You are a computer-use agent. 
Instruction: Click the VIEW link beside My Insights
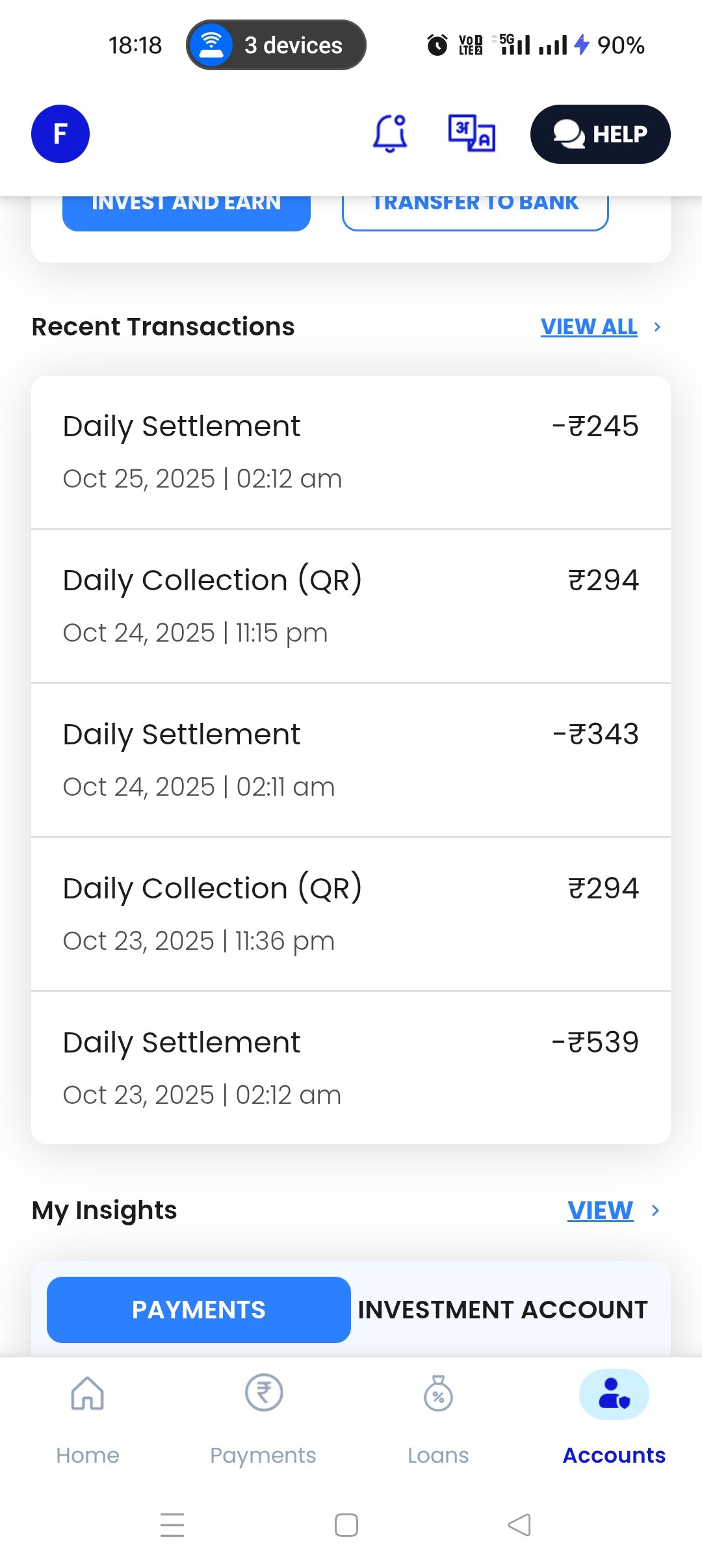[x=600, y=1210]
